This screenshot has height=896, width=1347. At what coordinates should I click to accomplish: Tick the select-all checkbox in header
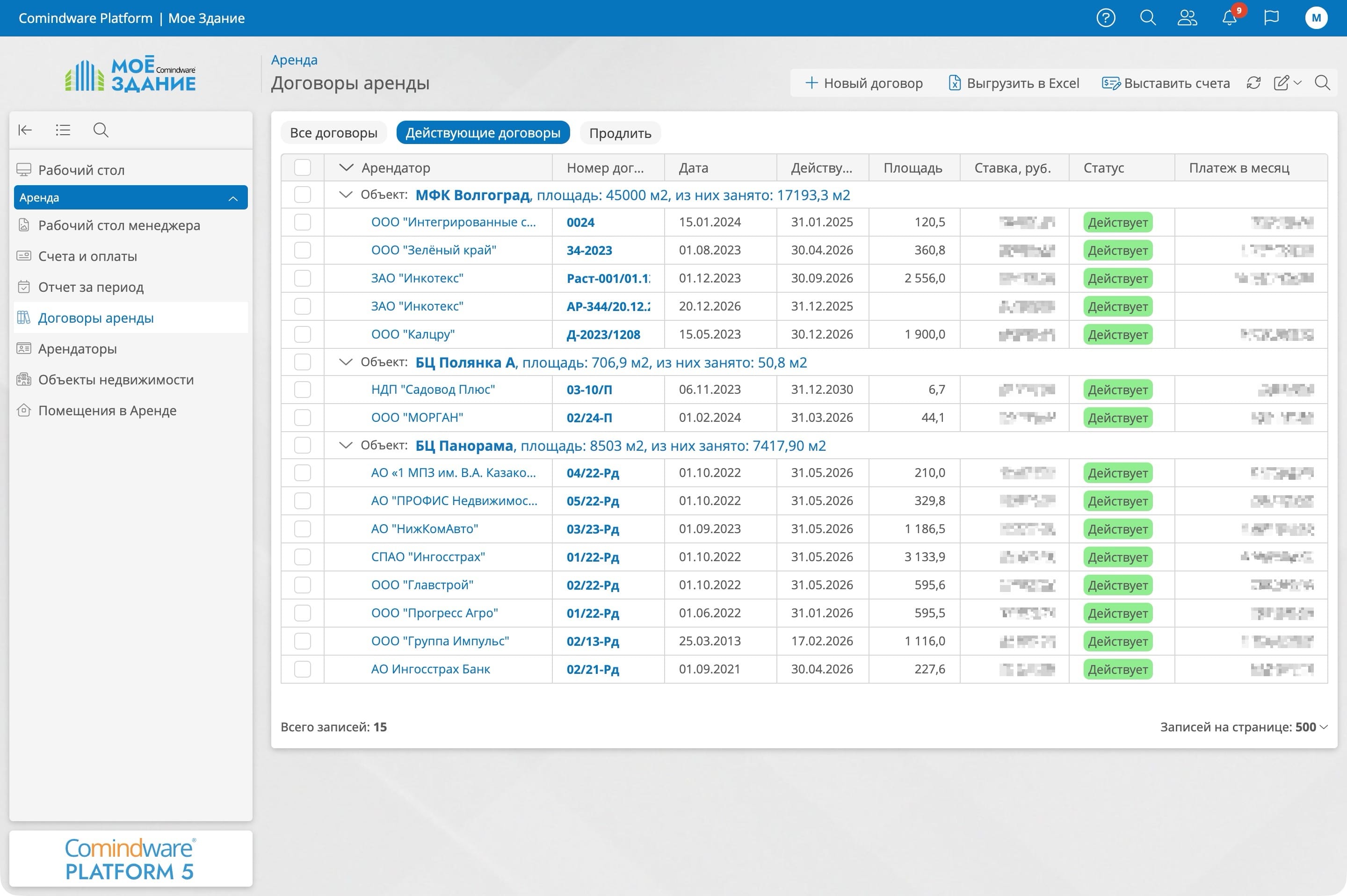pos(302,167)
